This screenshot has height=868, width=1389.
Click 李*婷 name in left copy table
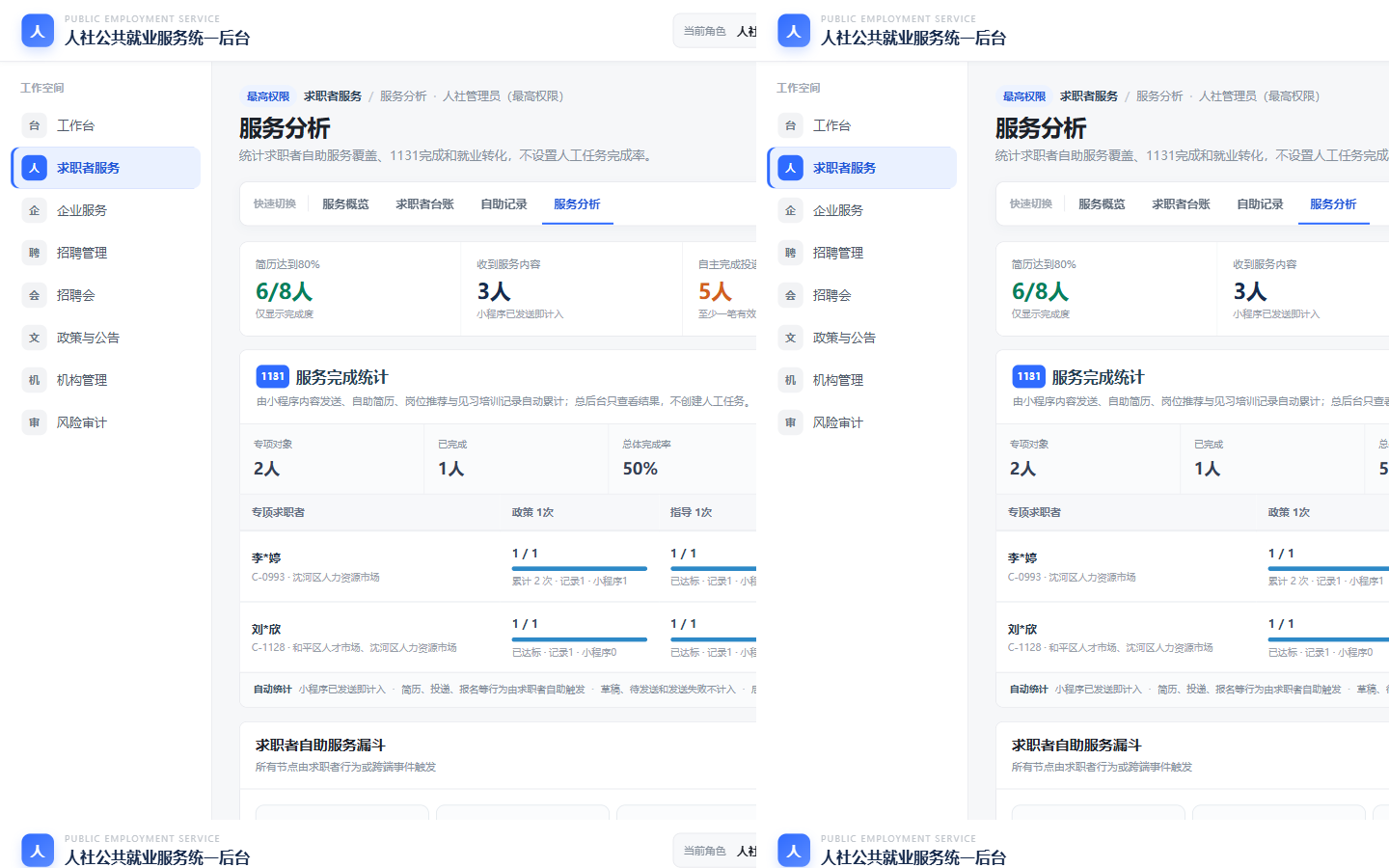tap(266, 558)
